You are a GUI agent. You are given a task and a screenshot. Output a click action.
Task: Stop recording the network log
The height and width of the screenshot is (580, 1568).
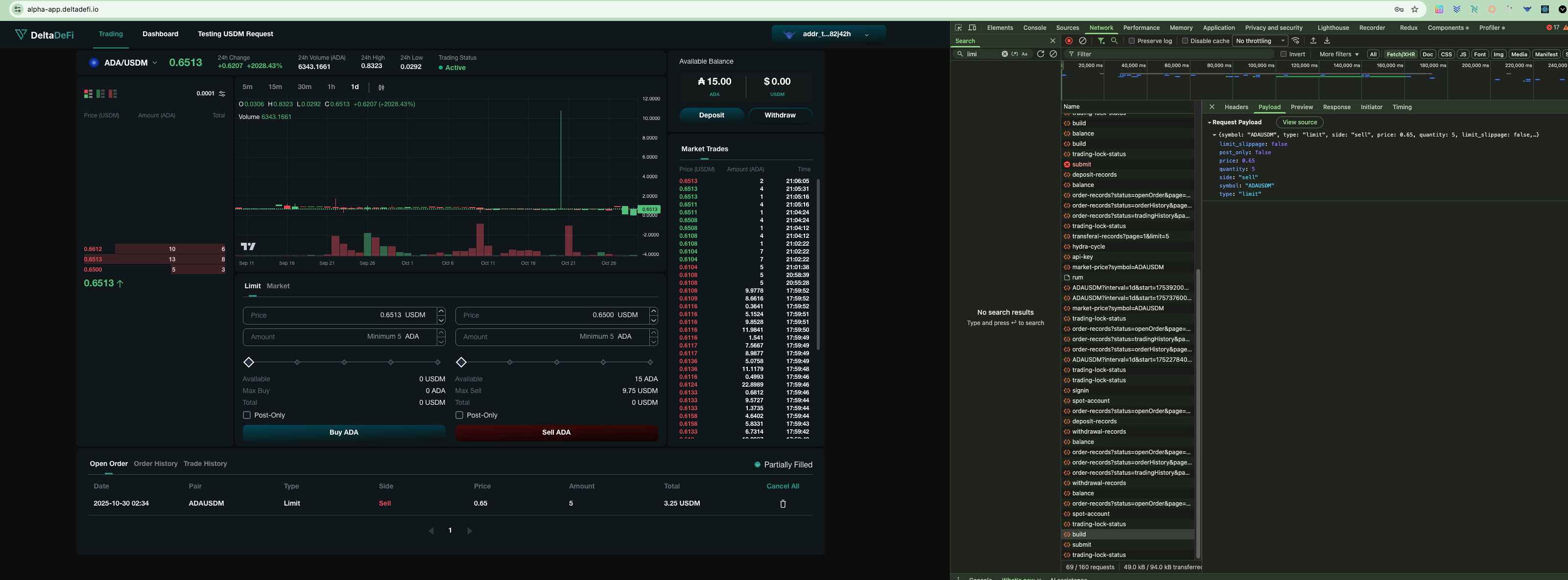pos(1069,41)
